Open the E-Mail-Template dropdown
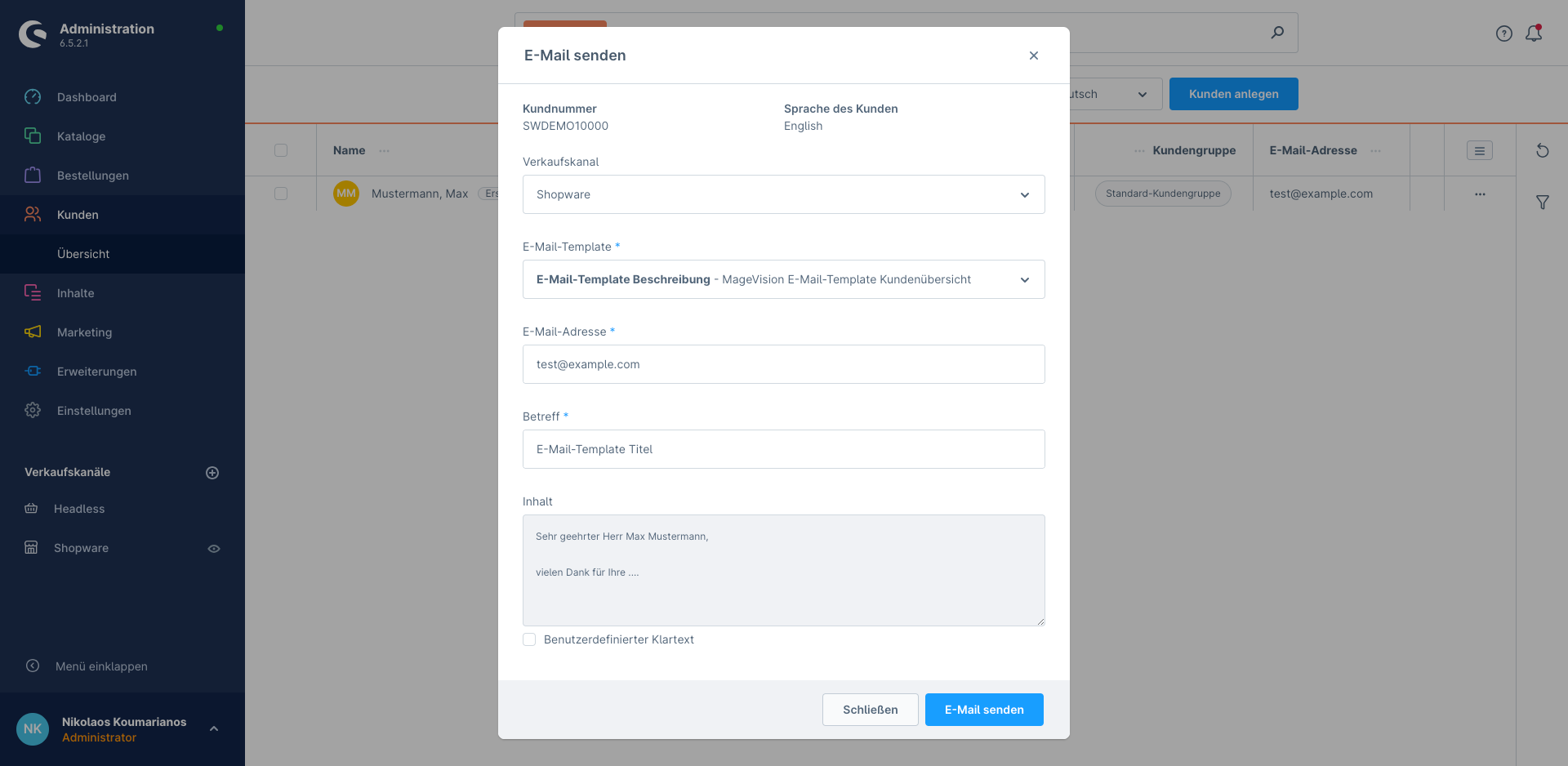1568x766 pixels. coord(784,279)
